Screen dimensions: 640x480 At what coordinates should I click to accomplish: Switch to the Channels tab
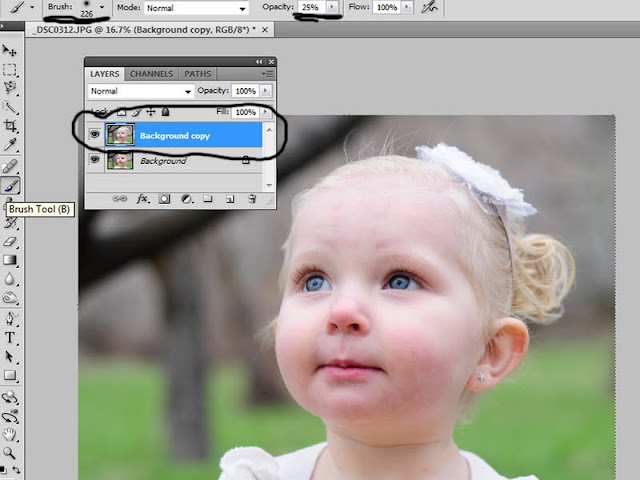coord(151,74)
